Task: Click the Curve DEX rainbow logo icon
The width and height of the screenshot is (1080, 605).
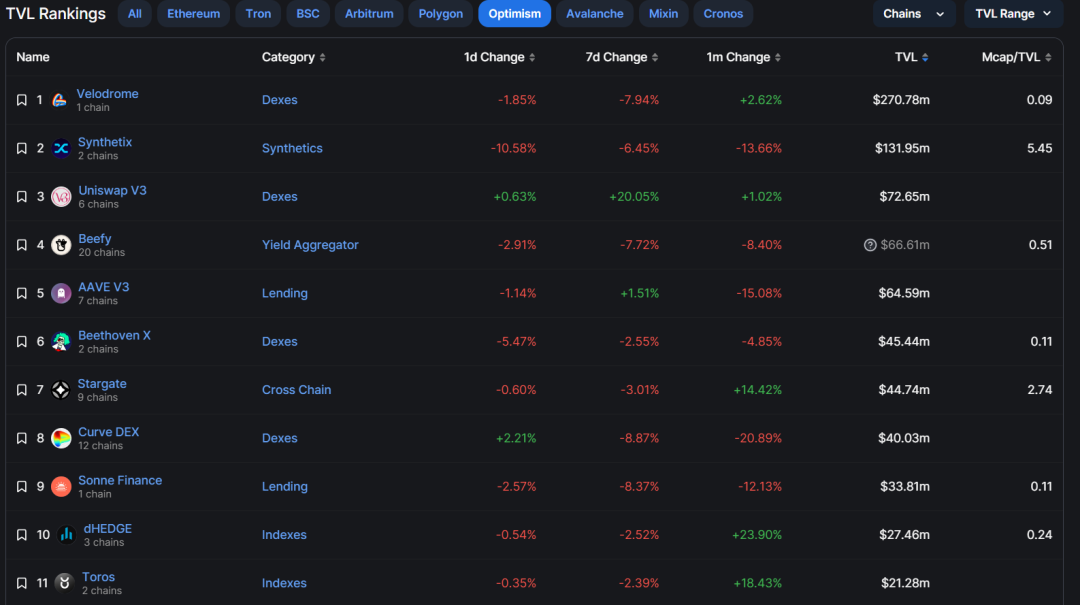Action: (61, 438)
